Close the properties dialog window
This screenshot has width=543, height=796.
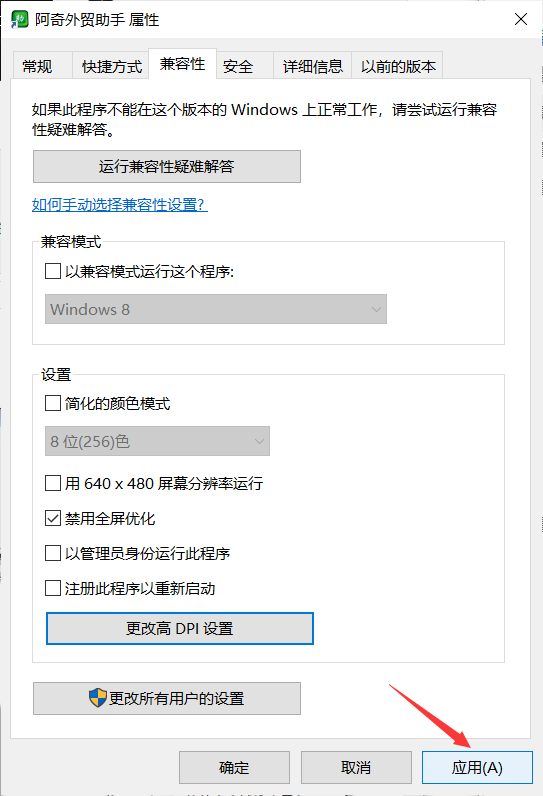pos(521,19)
